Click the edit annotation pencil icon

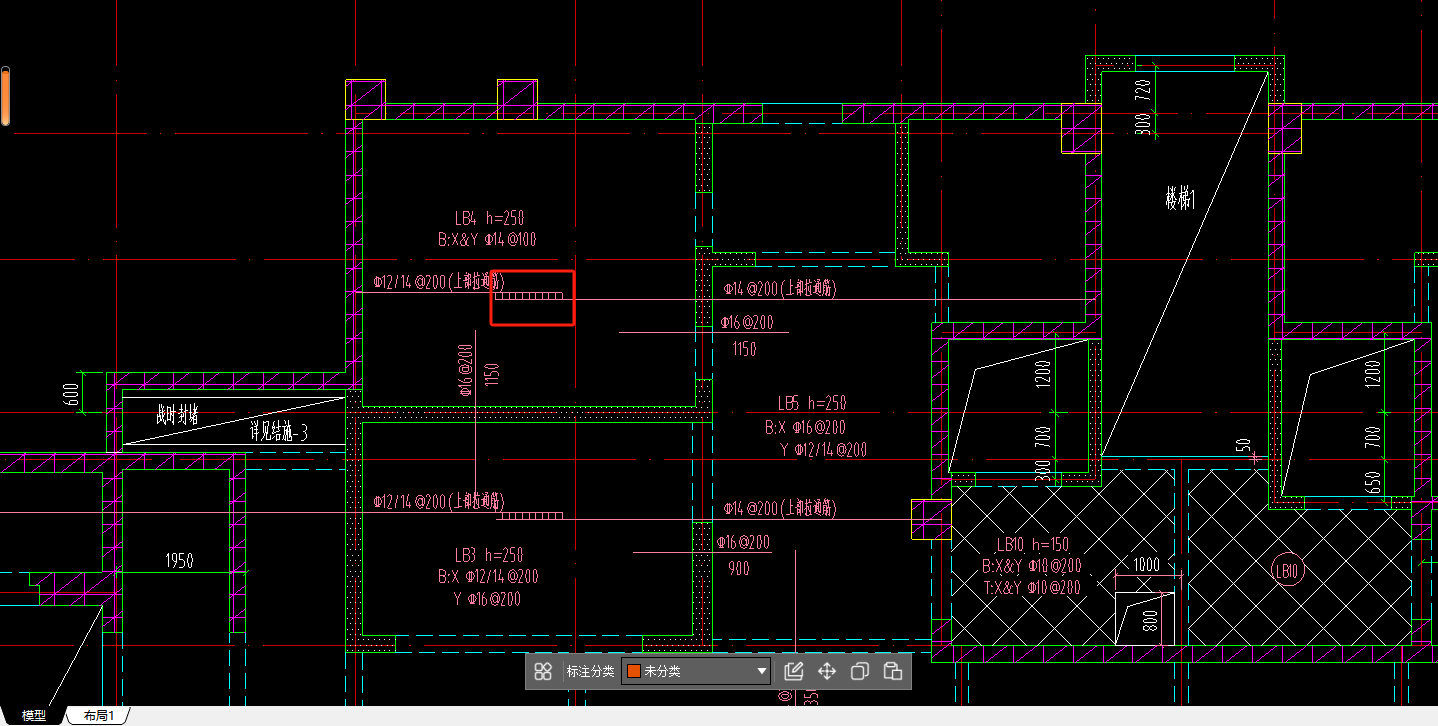[794, 671]
